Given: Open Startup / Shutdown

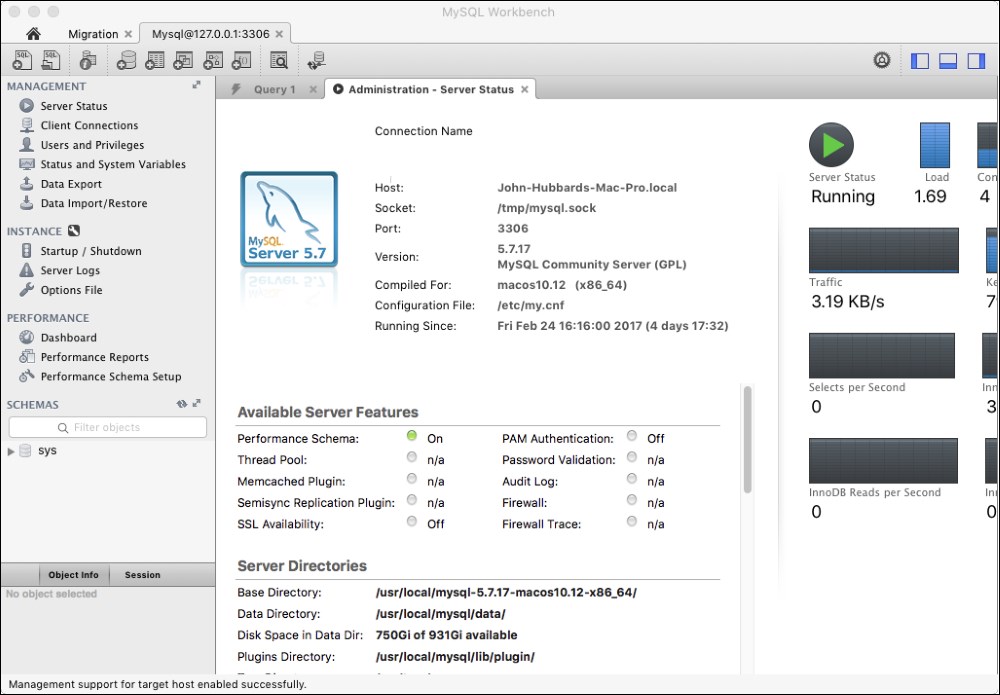Looking at the screenshot, I should (x=91, y=251).
